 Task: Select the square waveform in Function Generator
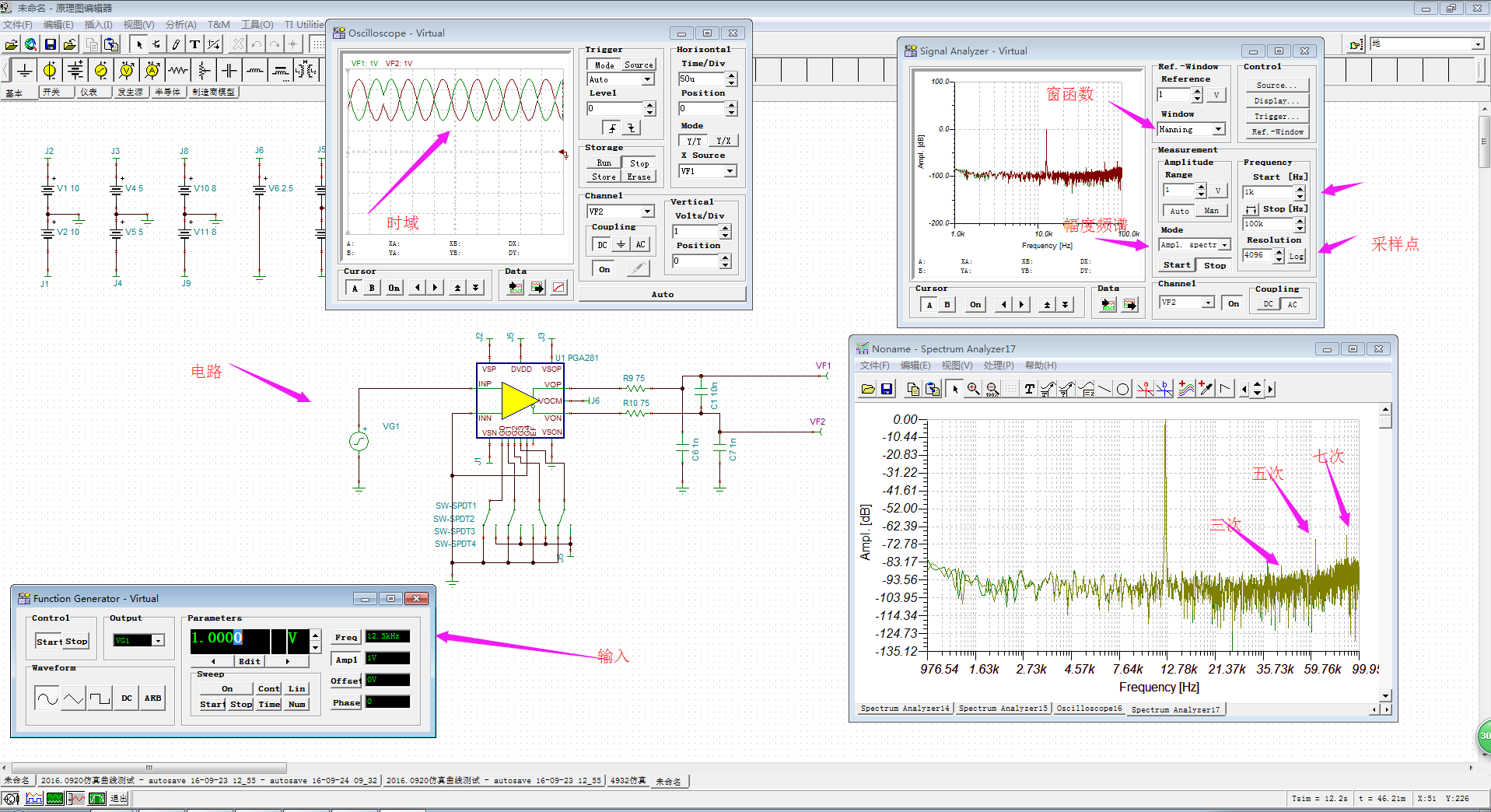pos(100,698)
